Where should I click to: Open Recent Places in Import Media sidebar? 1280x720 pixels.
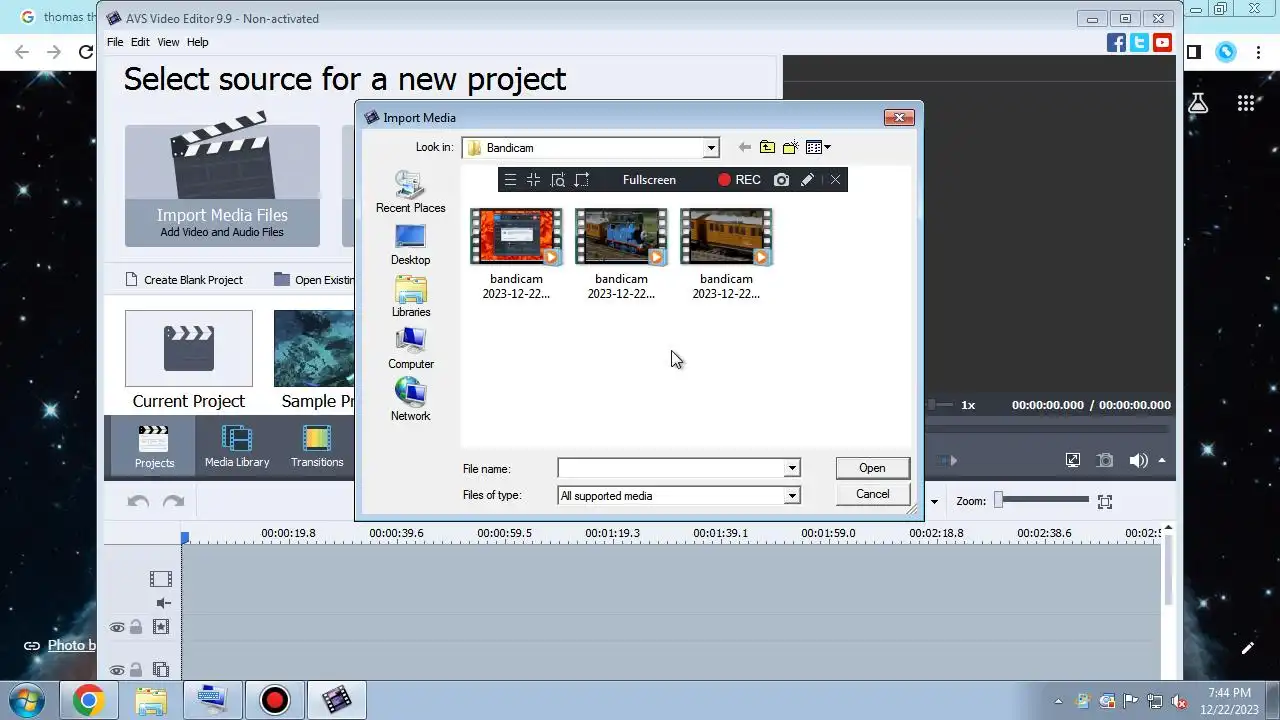pos(410,192)
